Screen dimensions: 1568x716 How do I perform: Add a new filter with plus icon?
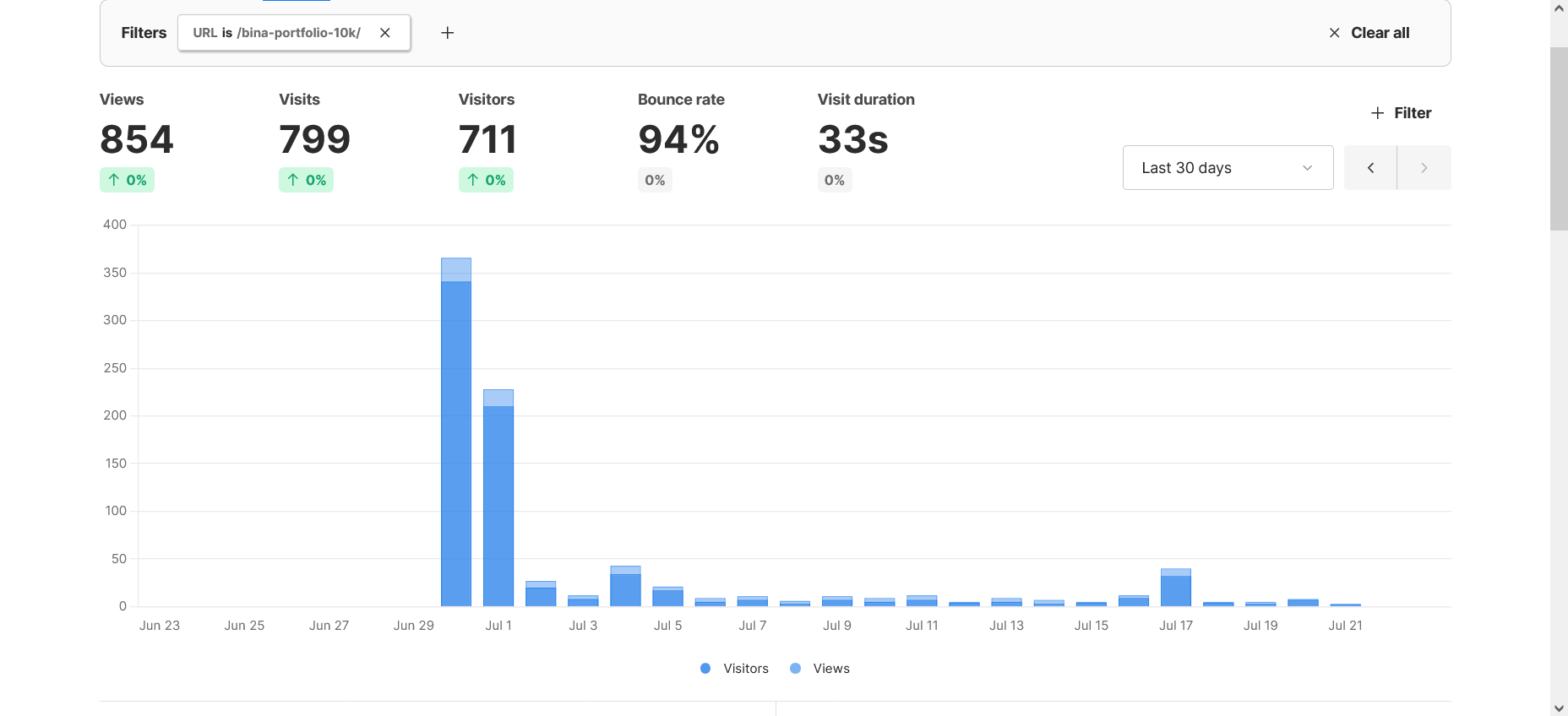click(x=448, y=33)
